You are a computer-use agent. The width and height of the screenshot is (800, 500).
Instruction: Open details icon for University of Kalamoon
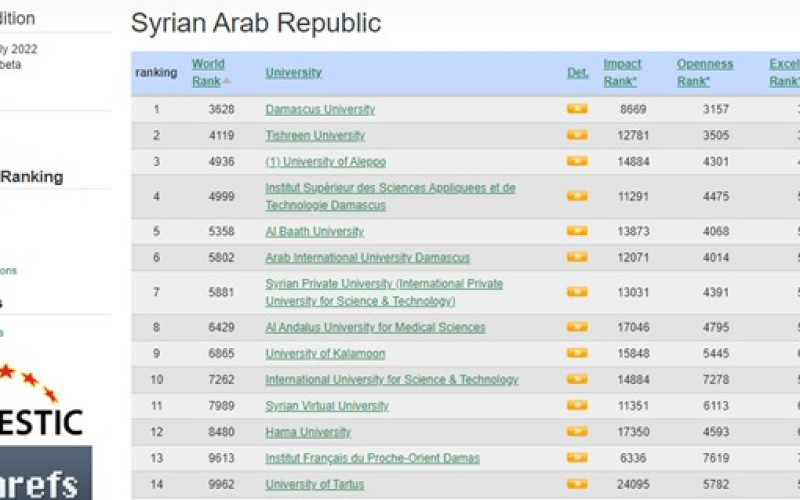point(577,353)
